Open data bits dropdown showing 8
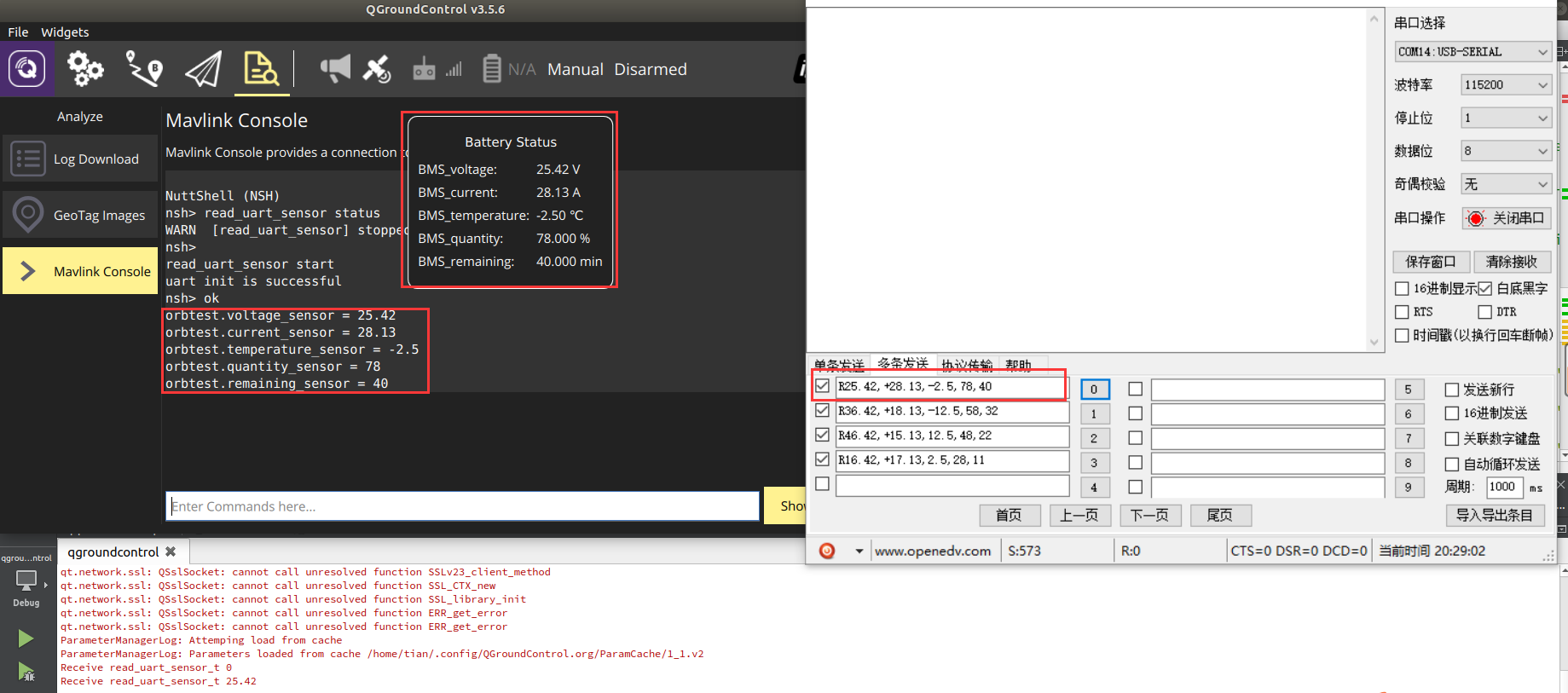Screen dimensions: 1568x693 tap(1506, 151)
